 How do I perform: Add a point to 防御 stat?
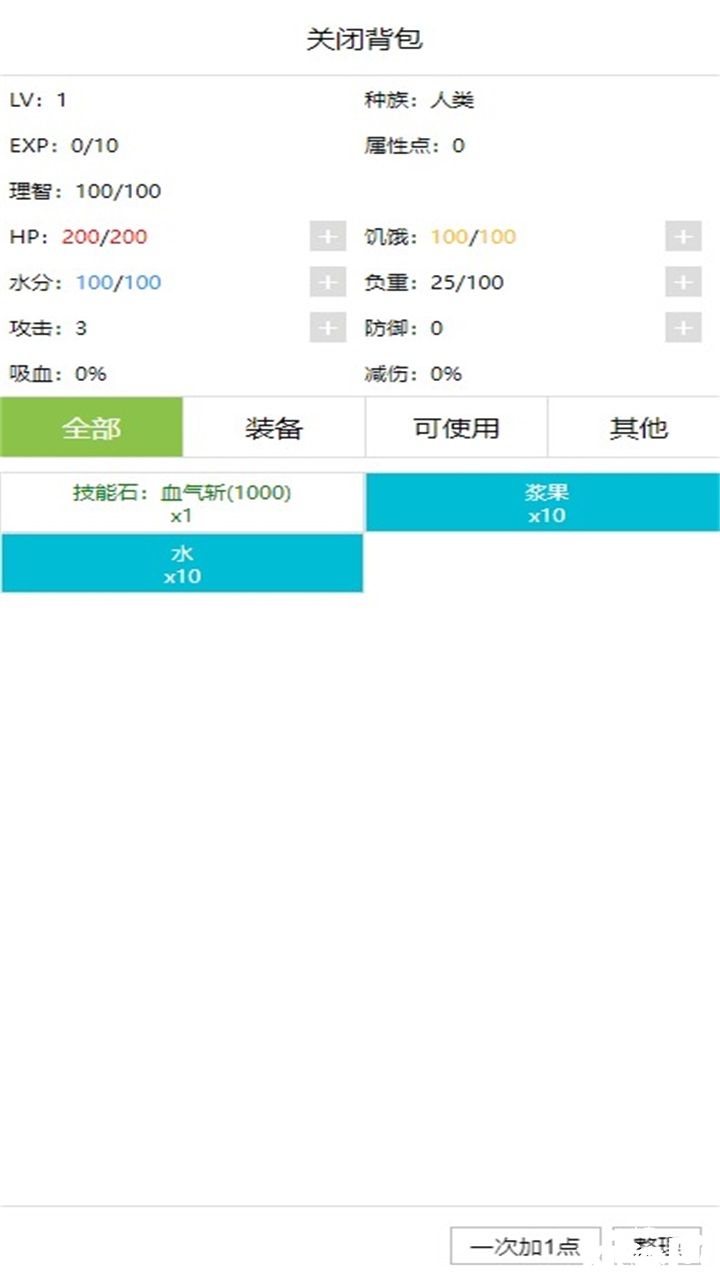(x=683, y=328)
